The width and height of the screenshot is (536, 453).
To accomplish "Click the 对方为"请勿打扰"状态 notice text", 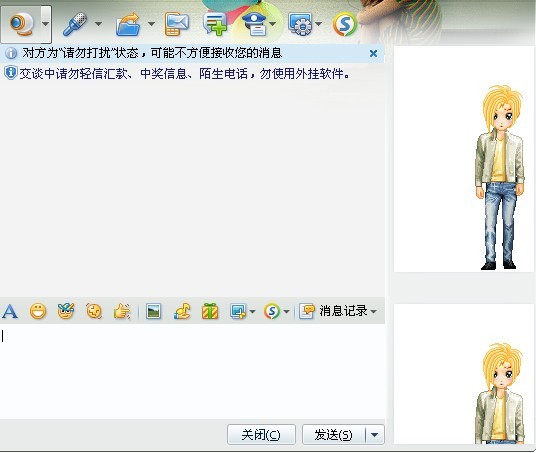I will 152,53.
